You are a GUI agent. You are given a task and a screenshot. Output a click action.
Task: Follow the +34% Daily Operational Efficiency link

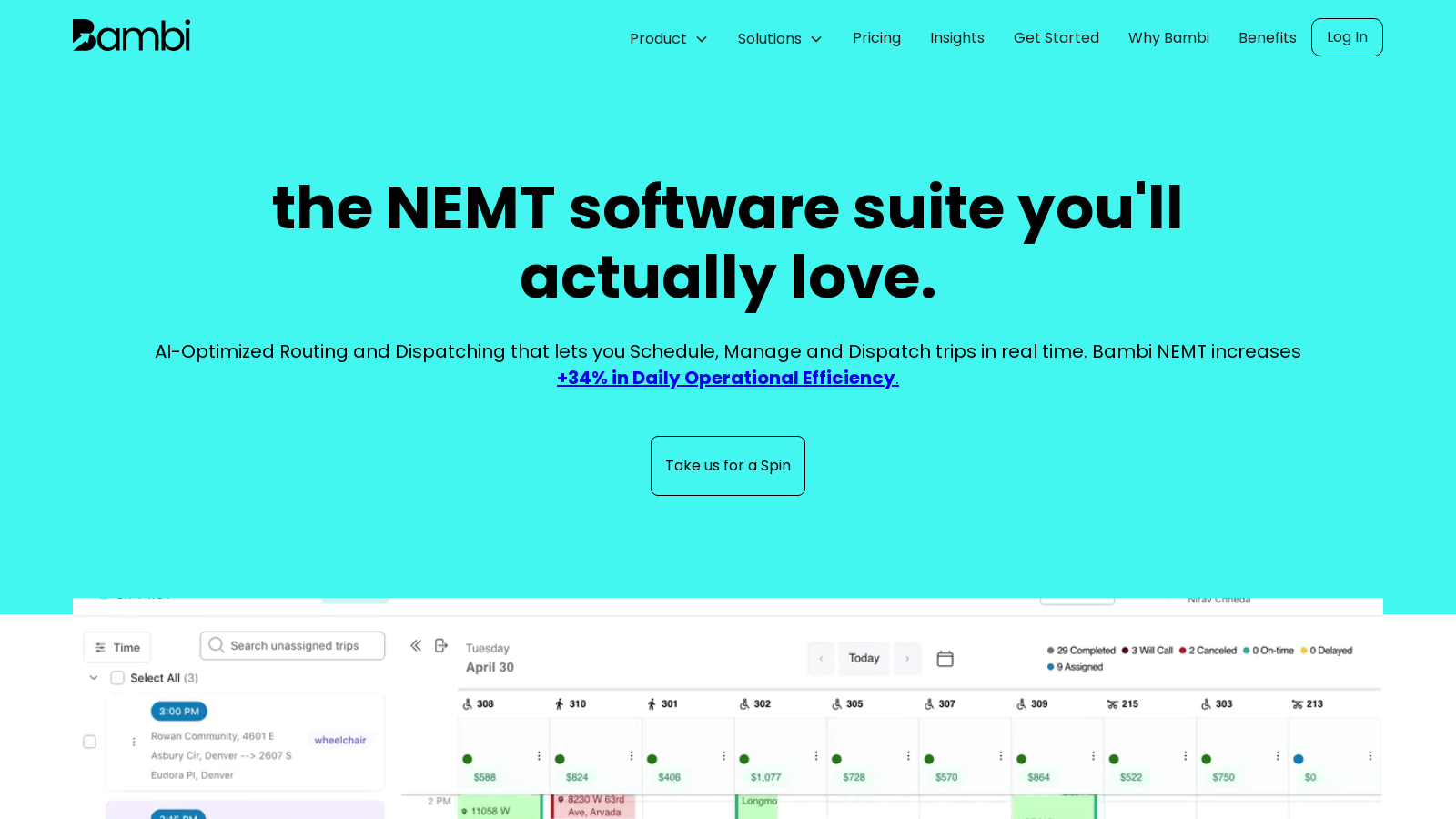pyautogui.click(x=728, y=378)
